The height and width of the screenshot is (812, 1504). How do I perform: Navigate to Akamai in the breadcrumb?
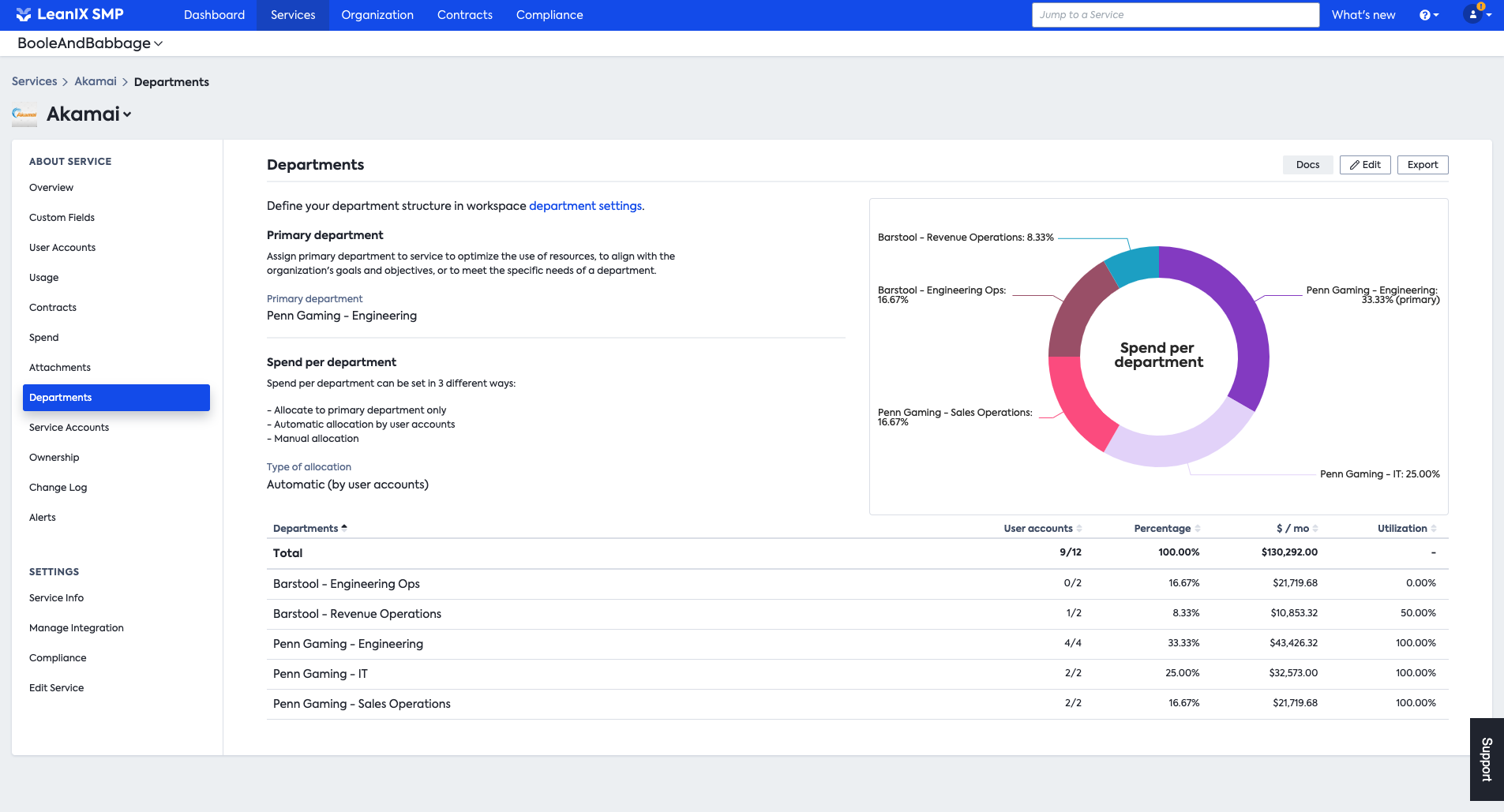pyautogui.click(x=96, y=81)
